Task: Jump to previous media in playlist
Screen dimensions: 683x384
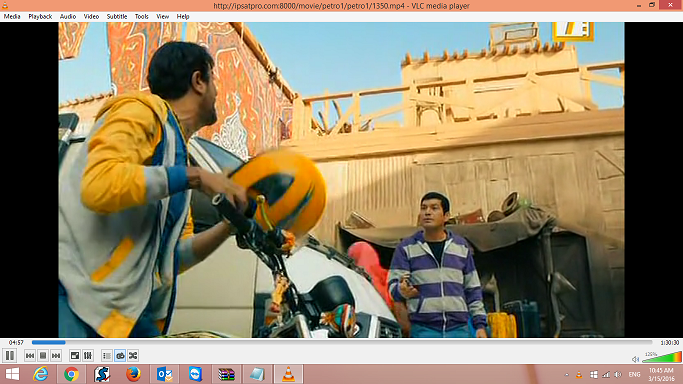Action: coord(30,356)
